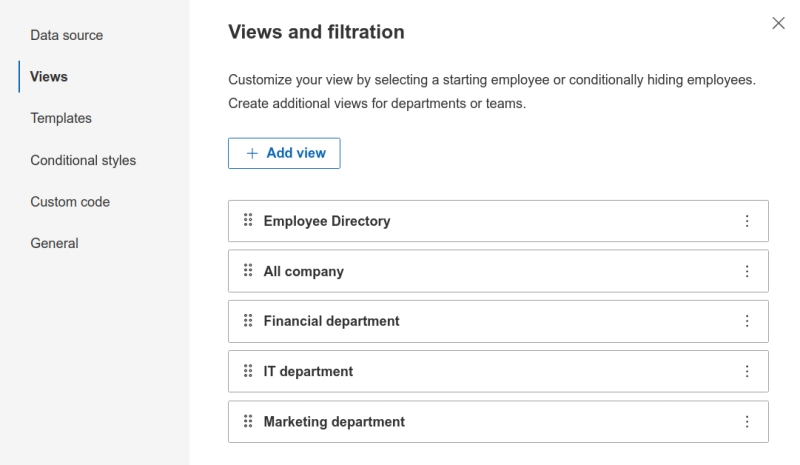Select the Financial department view name

[x=331, y=321]
